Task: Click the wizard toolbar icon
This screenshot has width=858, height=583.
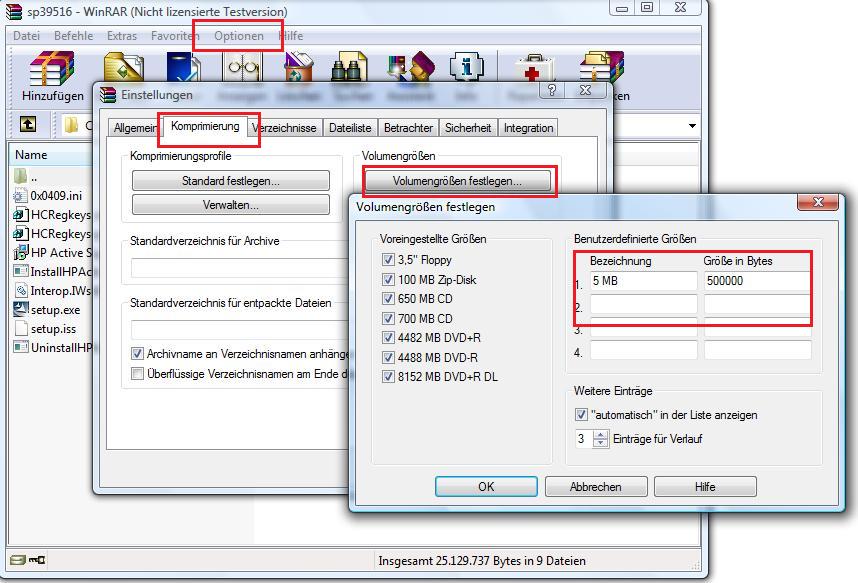Action: pyautogui.click(x=411, y=67)
